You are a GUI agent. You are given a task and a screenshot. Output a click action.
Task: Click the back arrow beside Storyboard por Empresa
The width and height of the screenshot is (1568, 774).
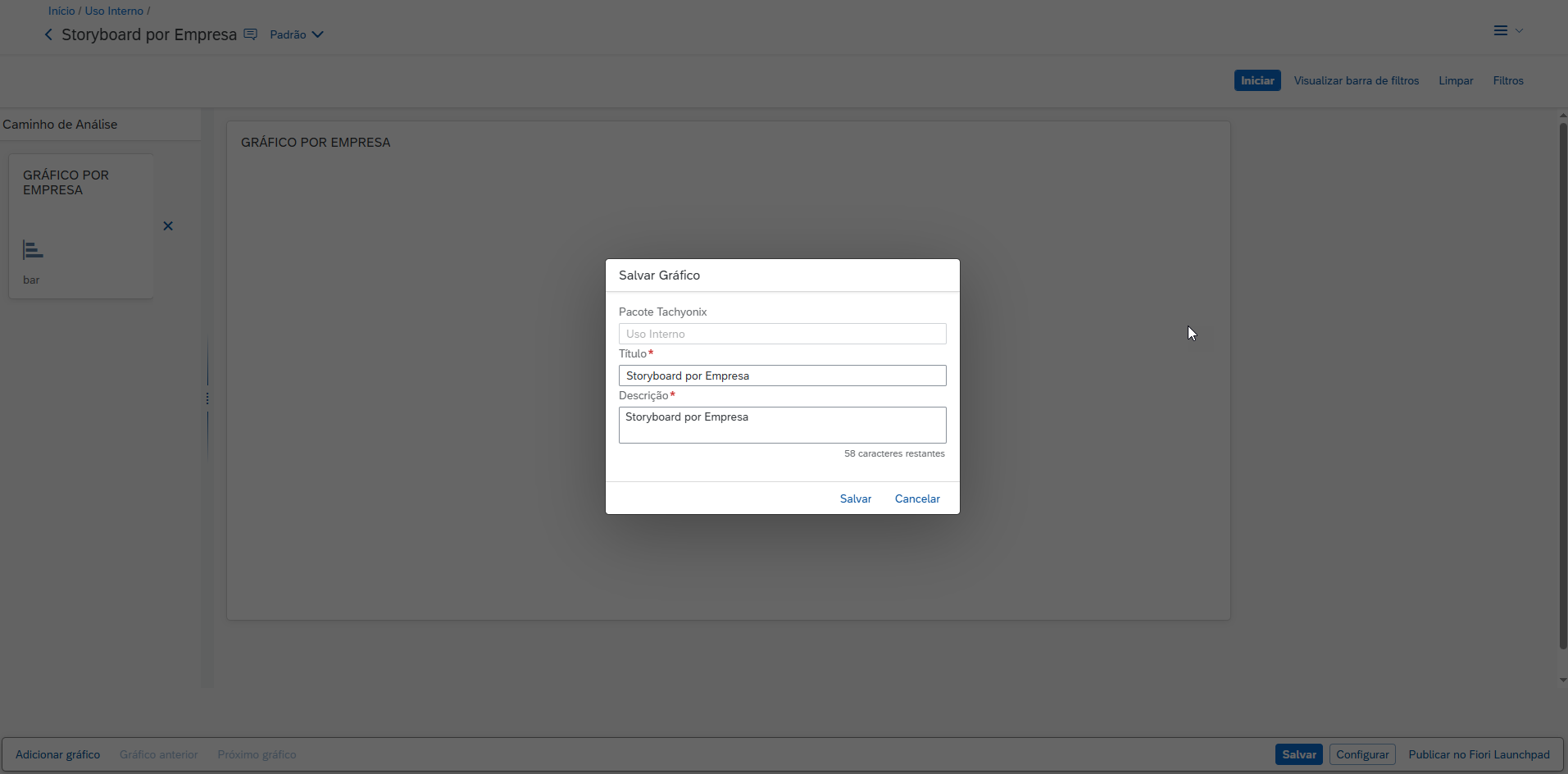pyautogui.click(x=48, y=34)
